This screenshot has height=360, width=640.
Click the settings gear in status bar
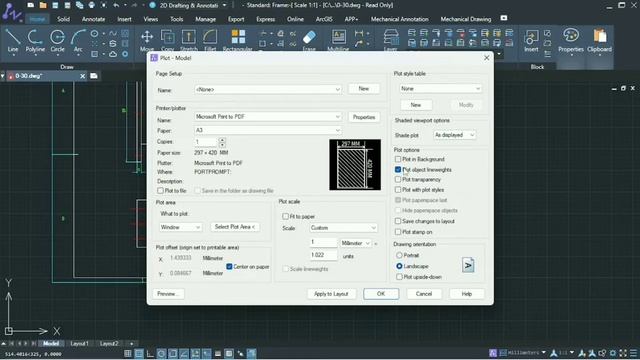613,353
